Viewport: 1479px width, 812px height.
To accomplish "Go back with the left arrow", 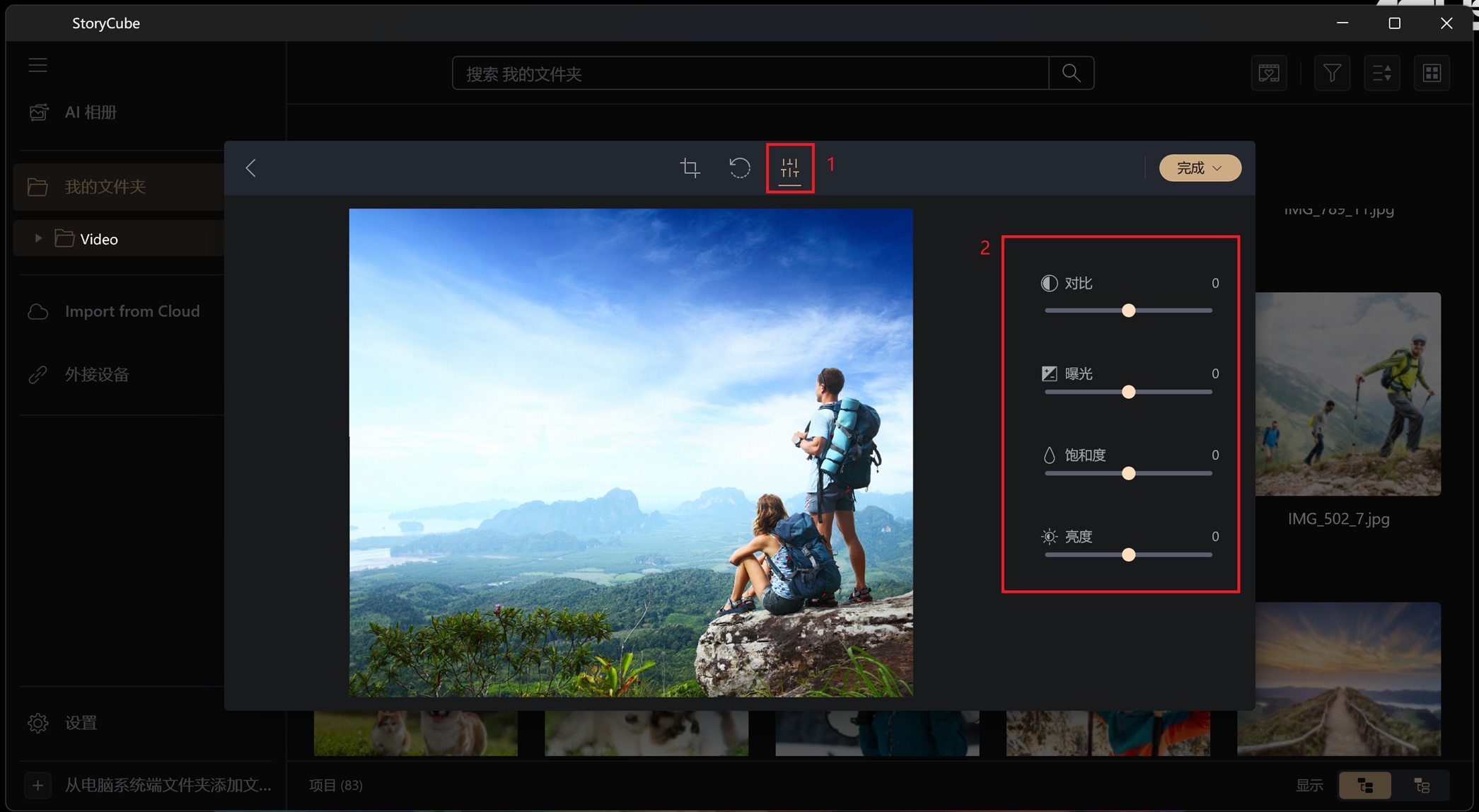I will click(250, 168).
